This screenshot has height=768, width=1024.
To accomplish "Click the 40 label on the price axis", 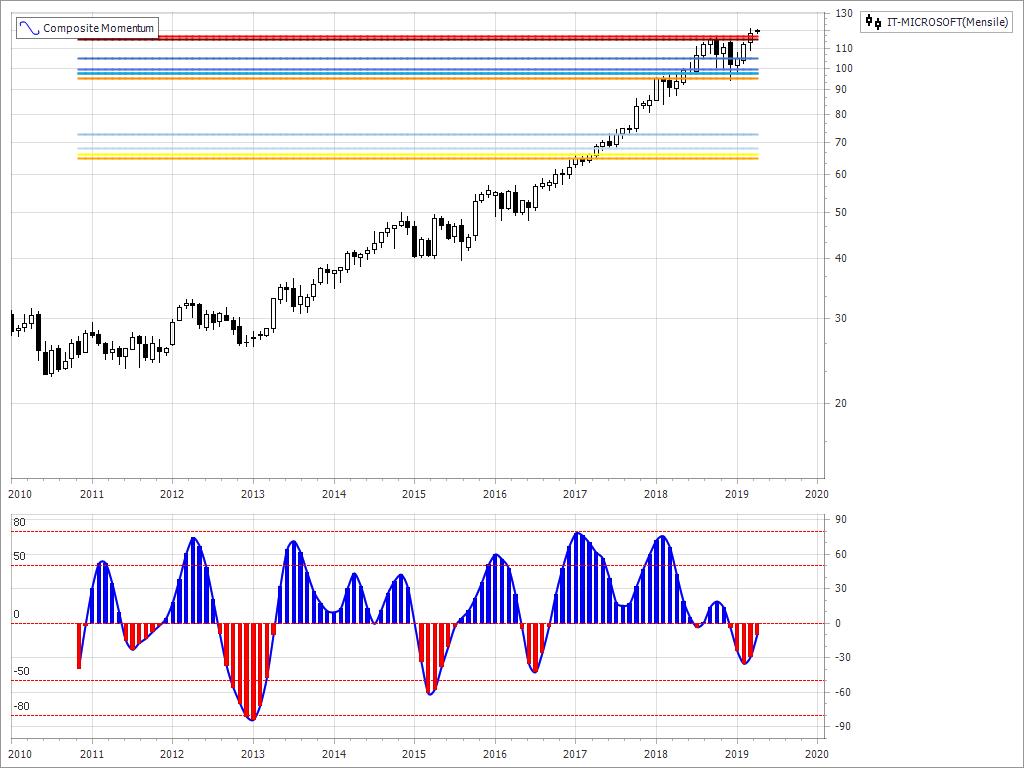I will [x=841, y=258].
